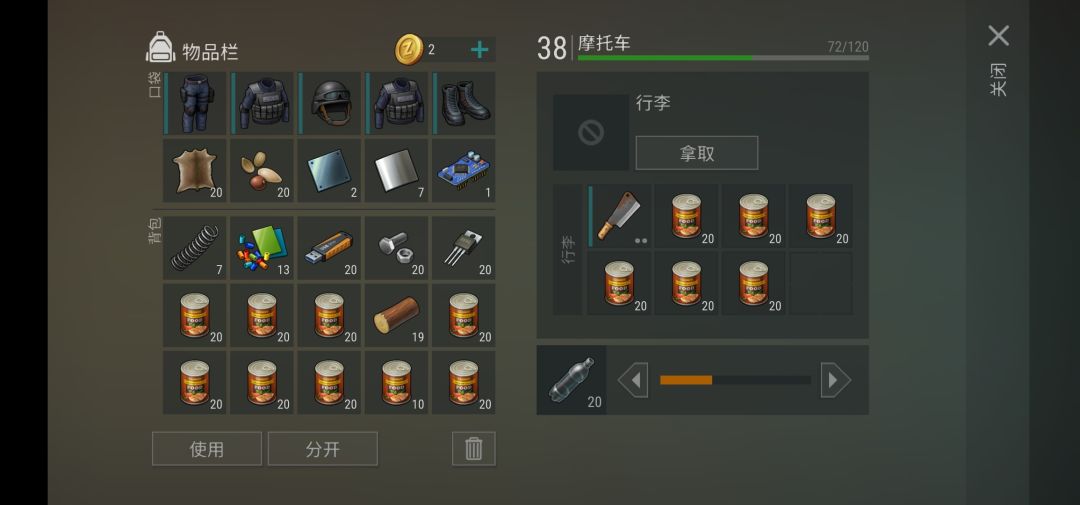Viewport: 1080px width, 505px height.
Task: Click the 分开 split button
Action: tap(322, 449)
